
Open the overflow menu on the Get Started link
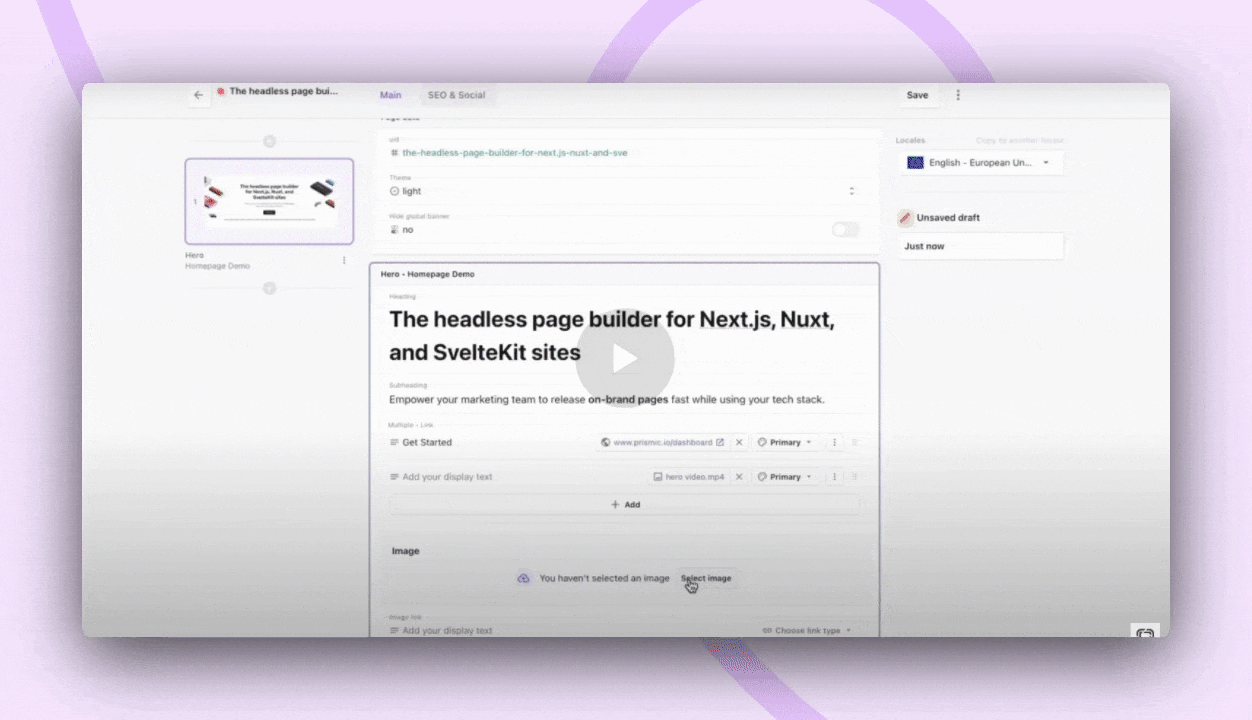(x=835, y=441)
